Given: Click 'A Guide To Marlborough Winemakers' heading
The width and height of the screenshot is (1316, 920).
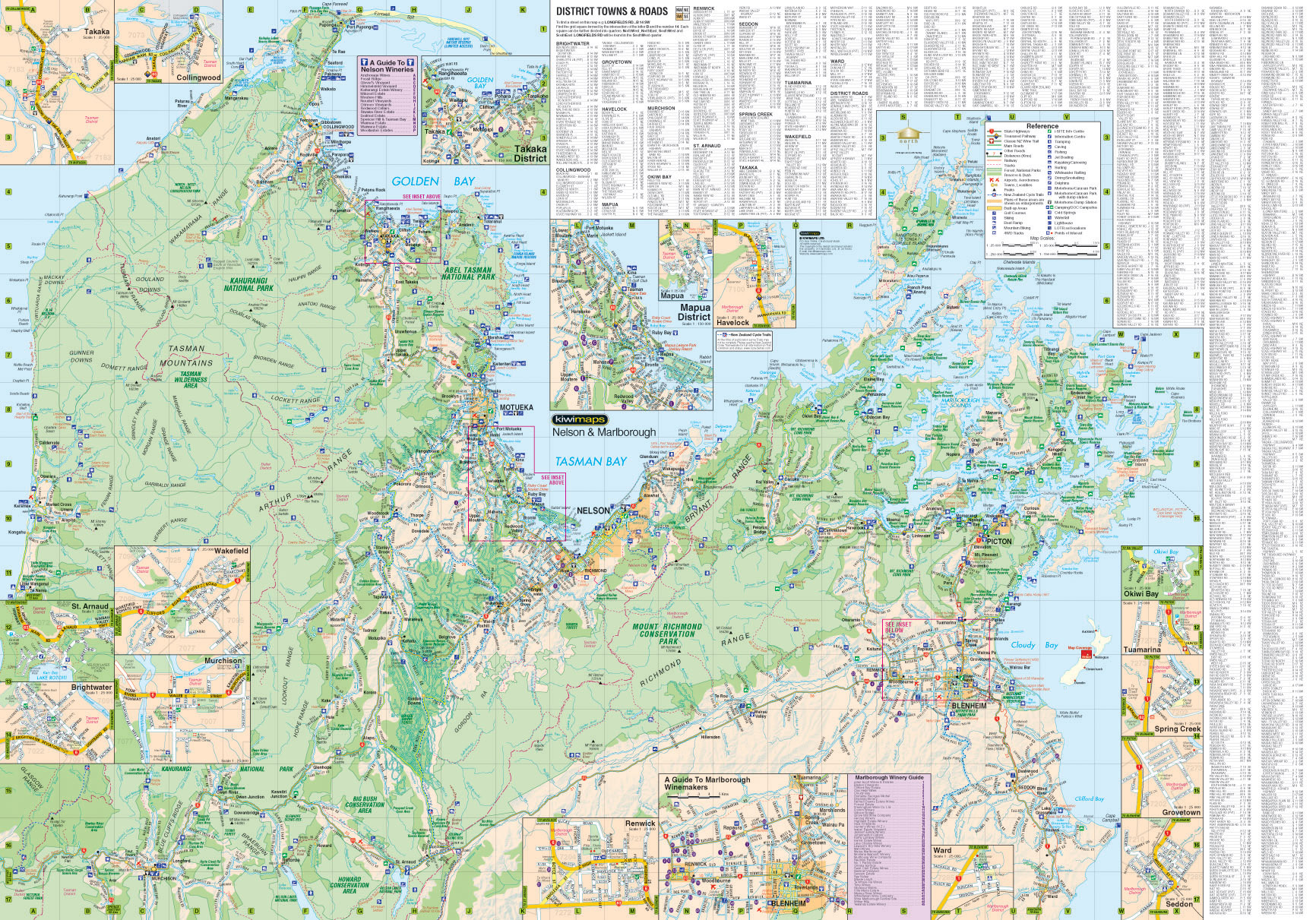Looking at the screenshot, I should coord(707,783).
